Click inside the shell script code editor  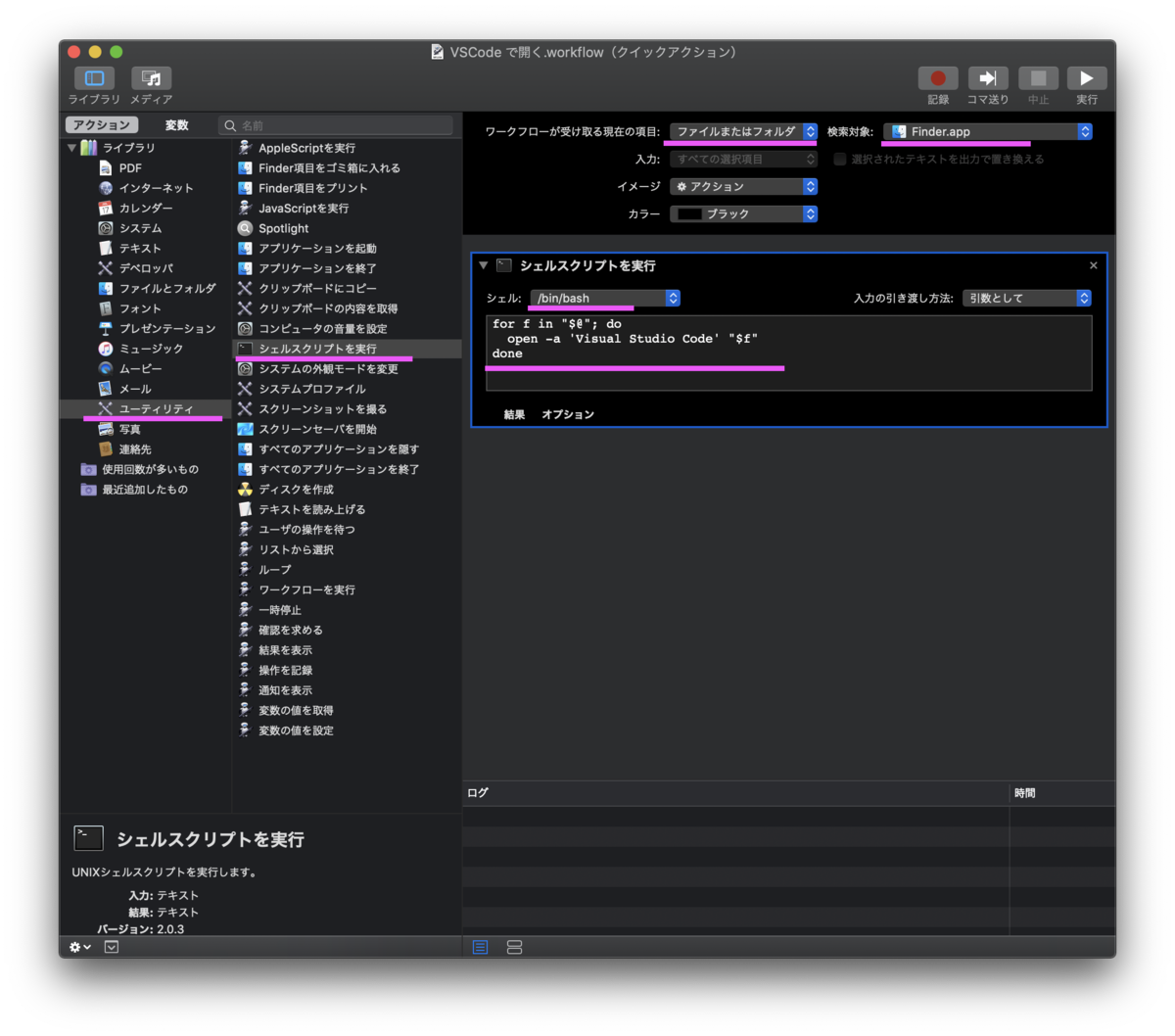coord(788,353)
